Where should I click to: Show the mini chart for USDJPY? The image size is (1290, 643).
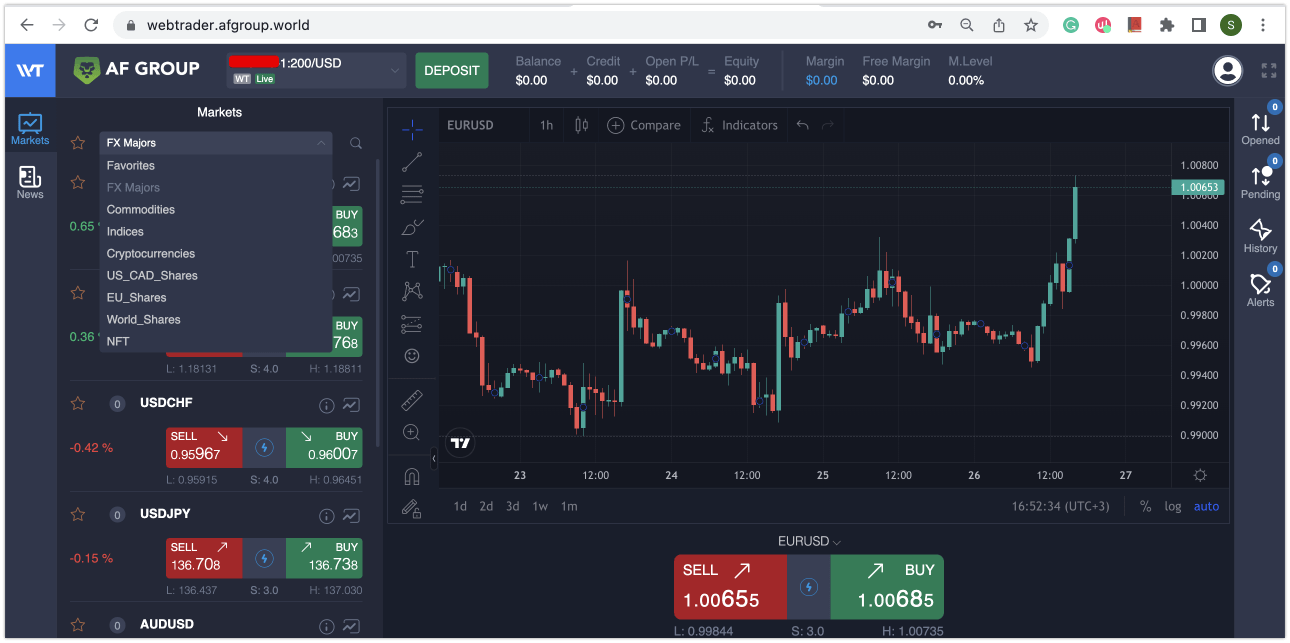click(351, 516)
